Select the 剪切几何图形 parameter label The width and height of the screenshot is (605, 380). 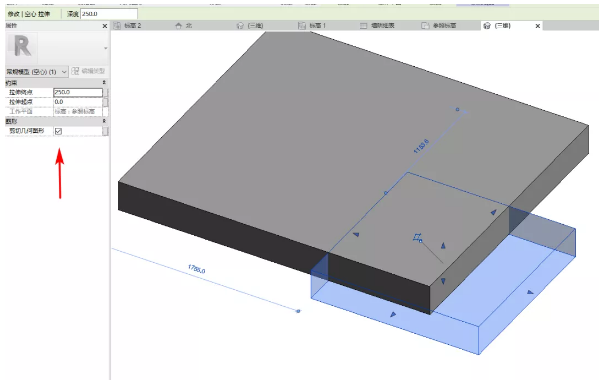tap(27, 131)
